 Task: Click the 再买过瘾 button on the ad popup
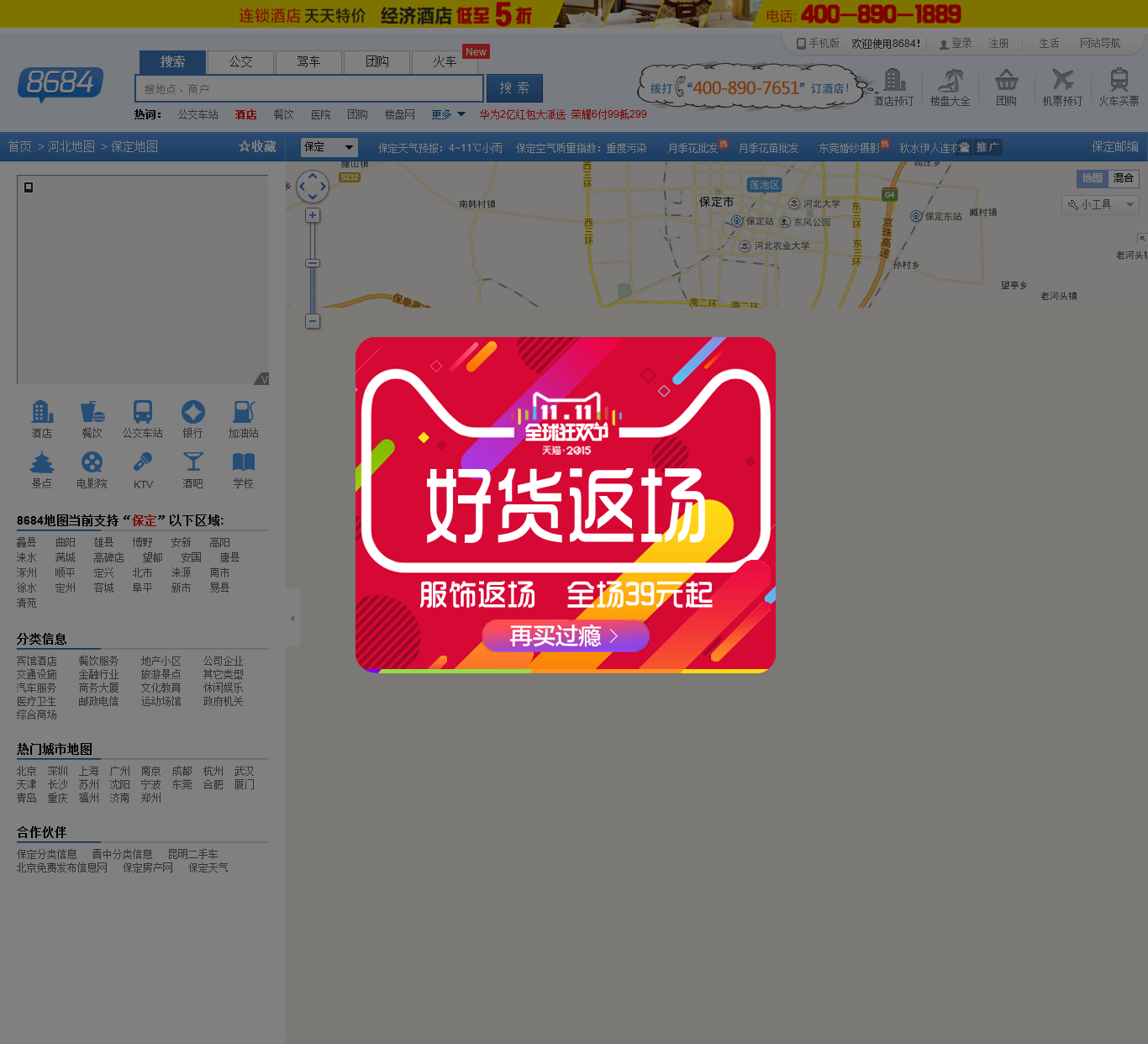tap(566, 636)
